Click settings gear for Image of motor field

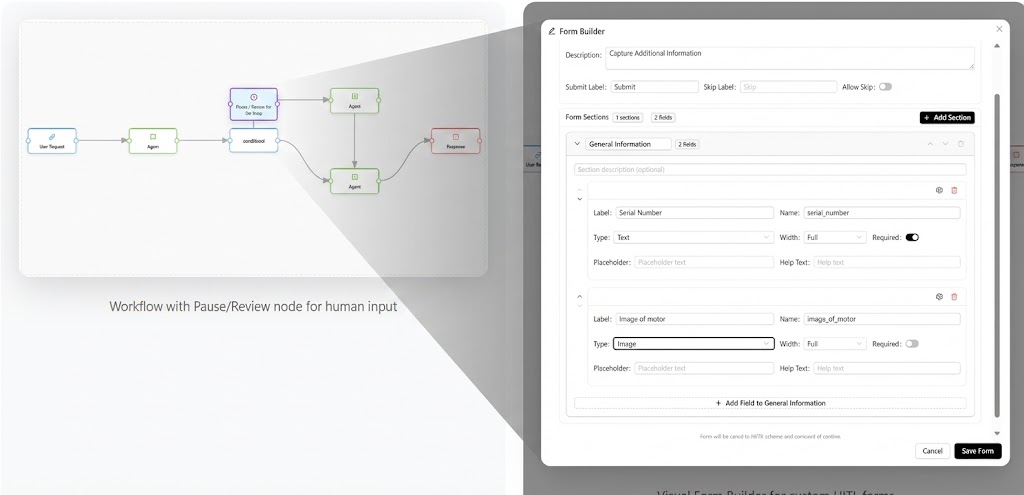[x=939, y=296]
